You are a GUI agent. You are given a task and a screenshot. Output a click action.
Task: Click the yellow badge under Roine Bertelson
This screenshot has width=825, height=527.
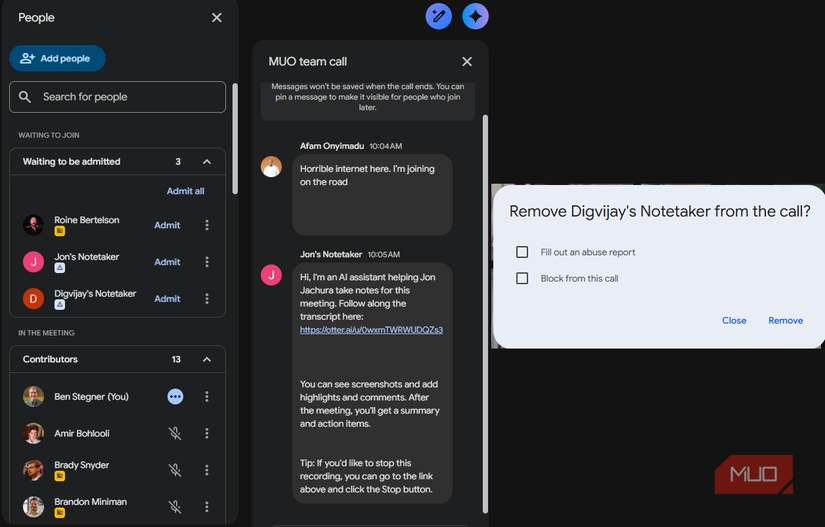pyautogui.click(x=60, y=231)
